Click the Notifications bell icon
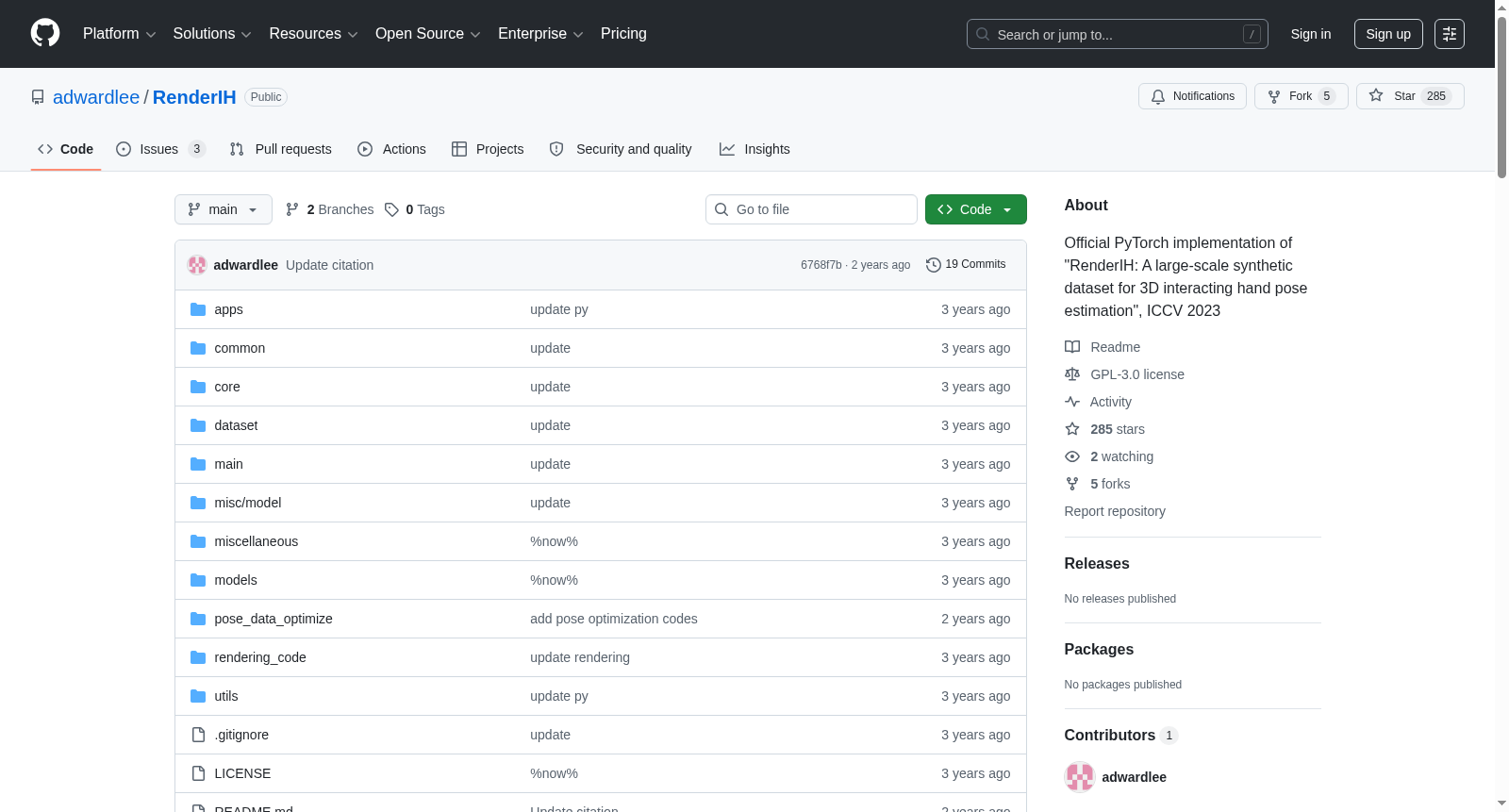Image resolution: width=1509 pixels, height=812 pixels. [1158, 96]
